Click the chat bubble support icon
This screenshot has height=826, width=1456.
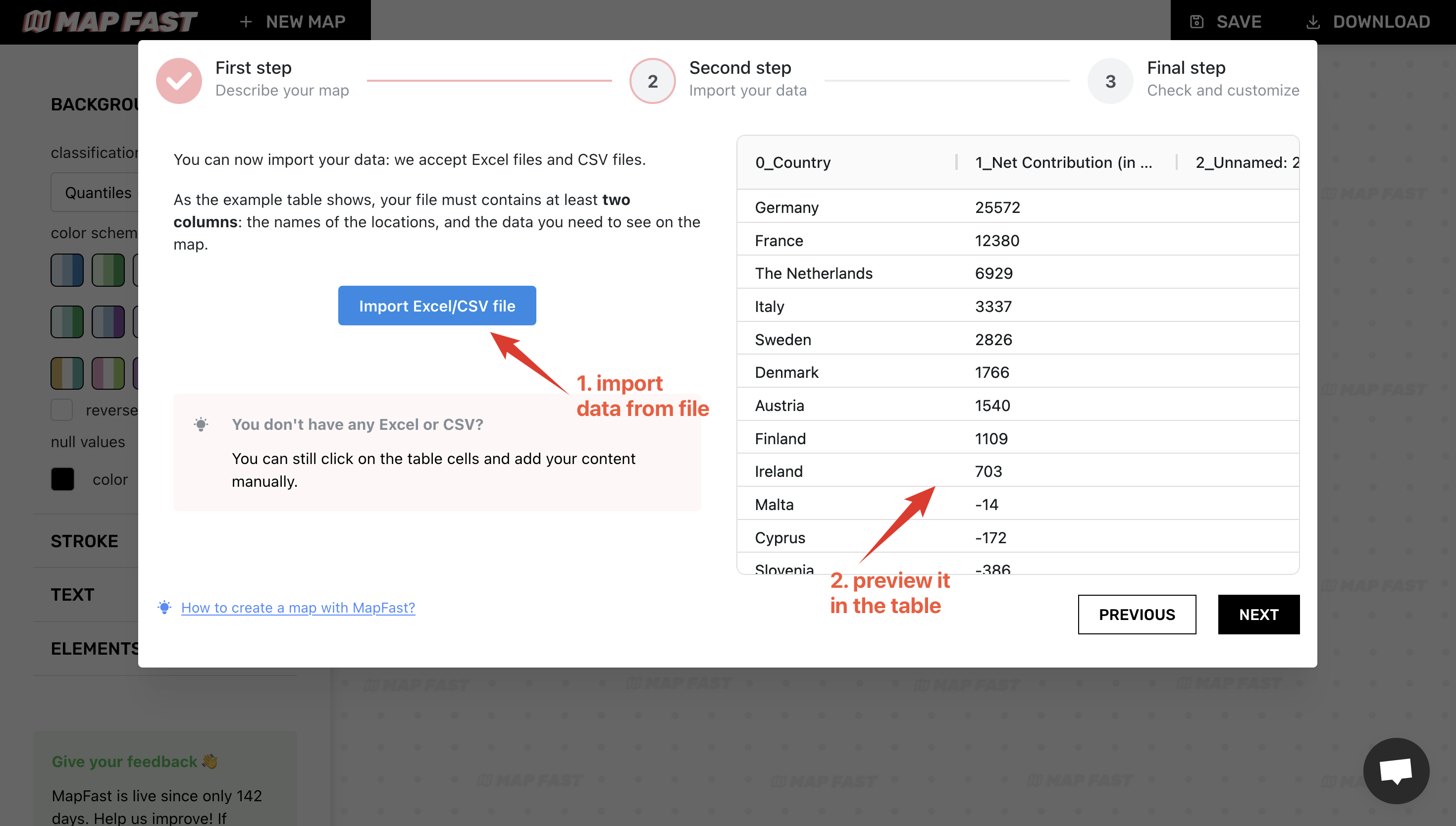[1395, 769]
